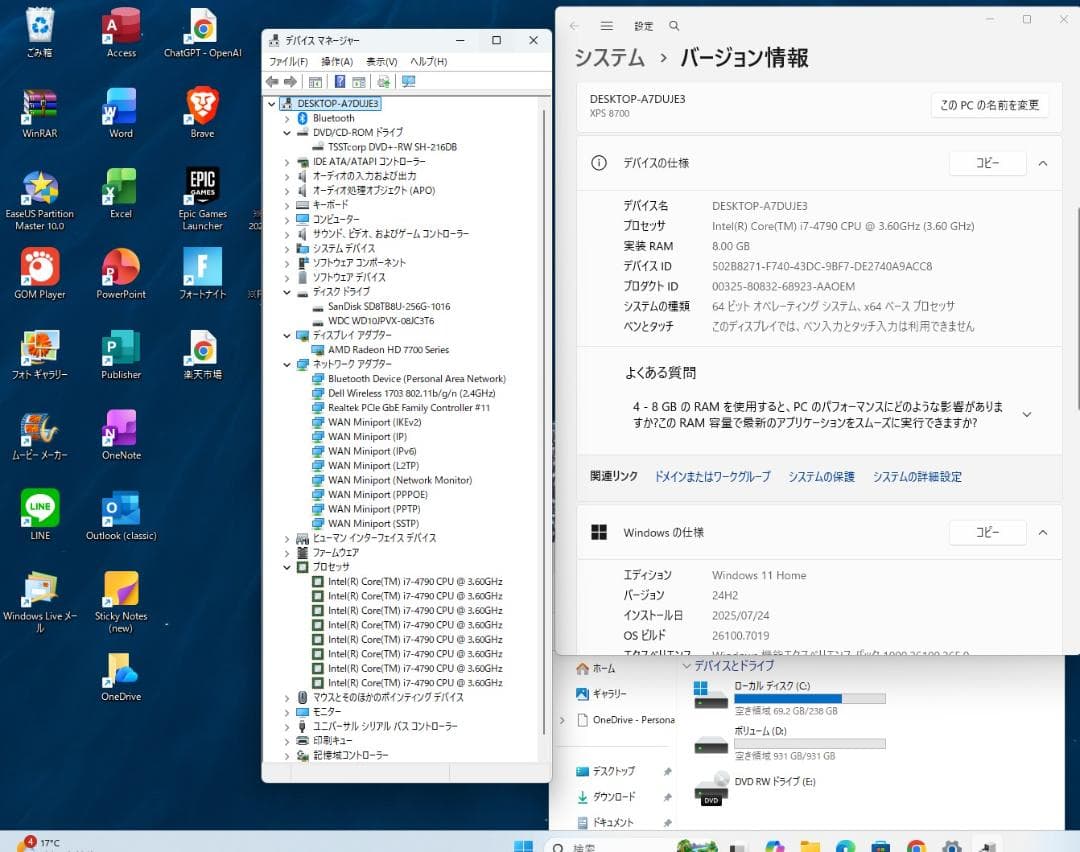
Task: Click the Properties icon in Device Manager toolbar
Action: click(359, 82)
